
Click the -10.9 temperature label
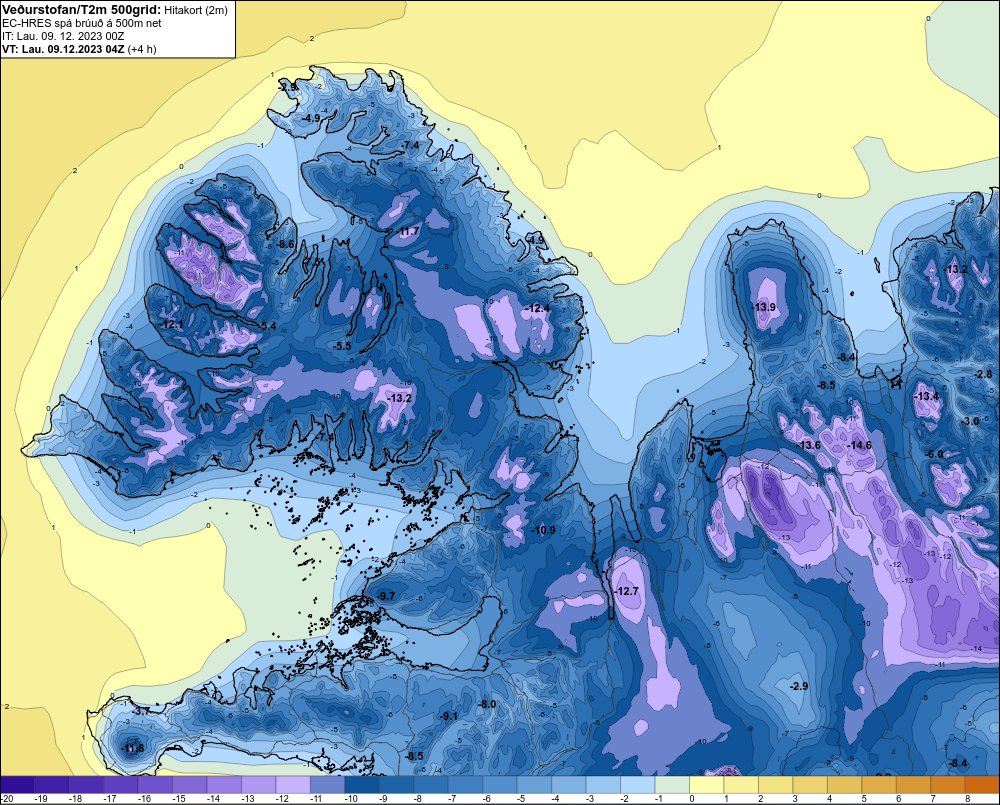click(x=544, y=530)
